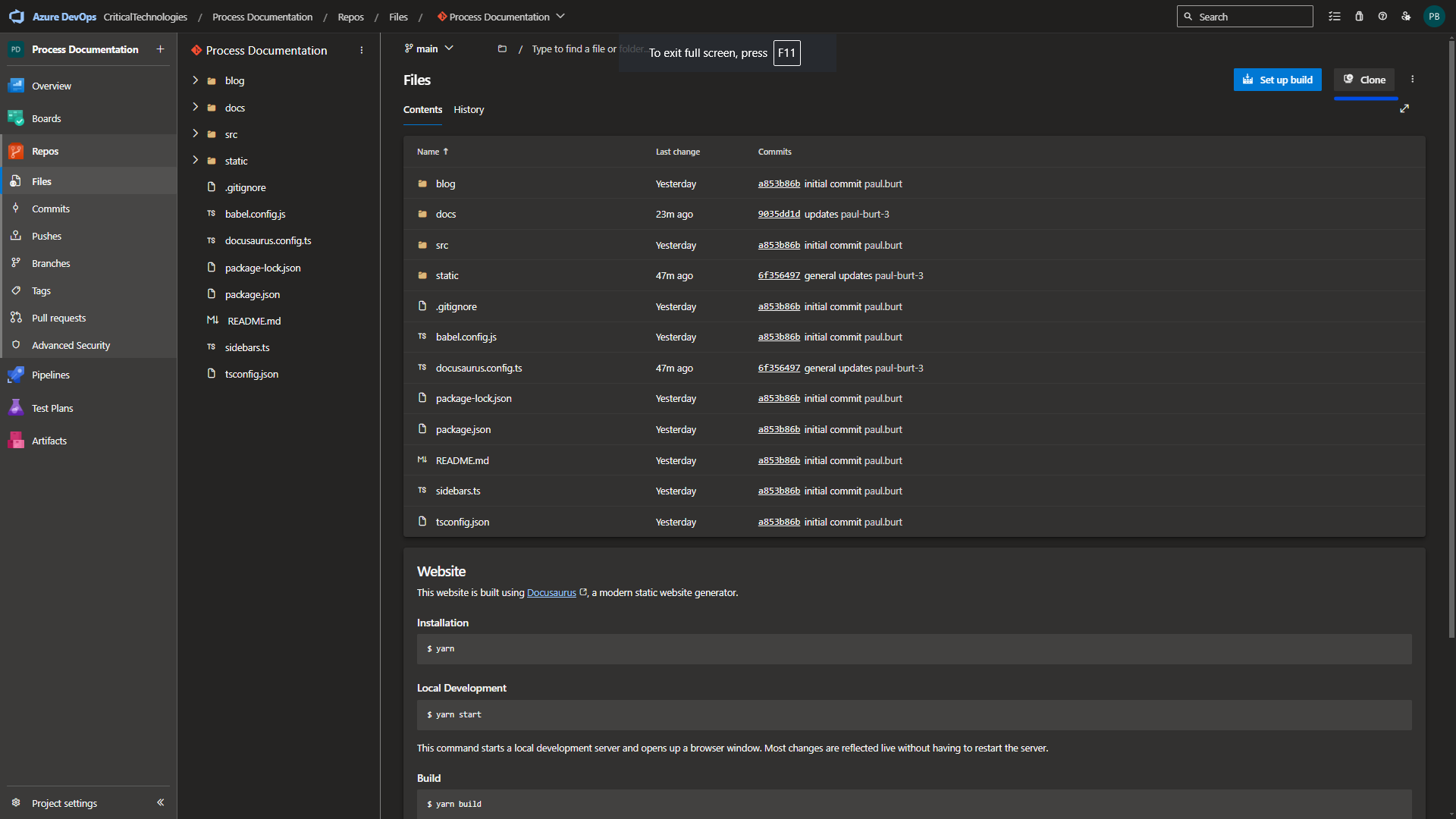Screen dimensions: 1456x819
Task: Open the Boards section icon
Action: [16, 118]
